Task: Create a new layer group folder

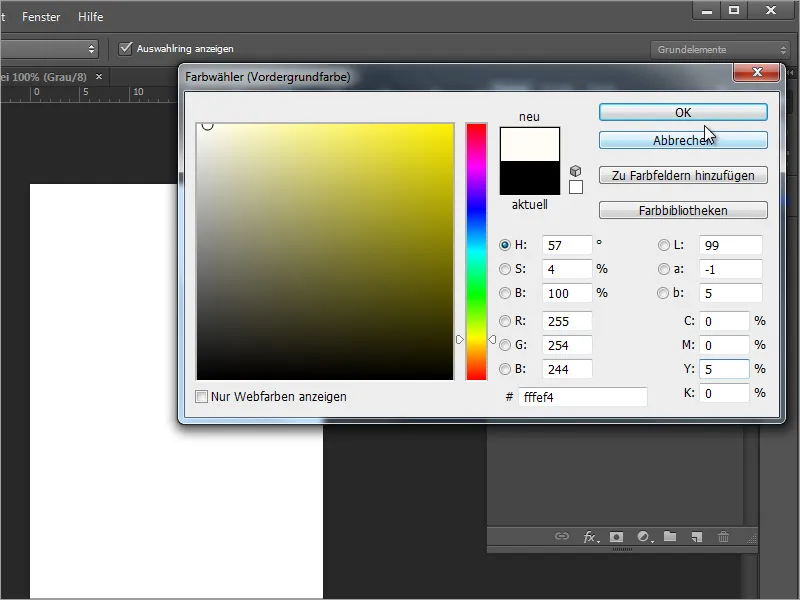Action: (672, 537)
